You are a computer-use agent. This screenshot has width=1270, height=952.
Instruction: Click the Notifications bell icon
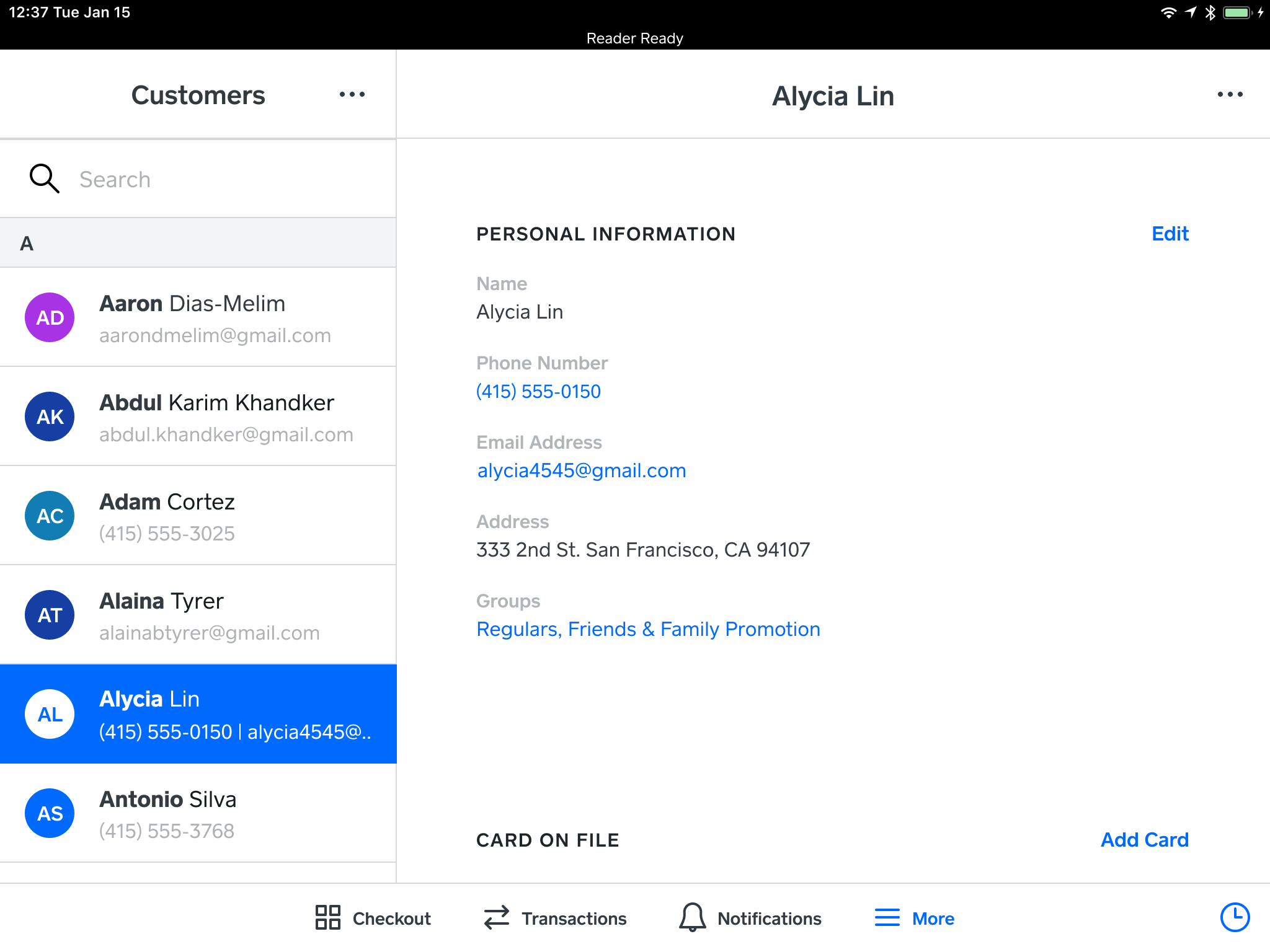692,916
